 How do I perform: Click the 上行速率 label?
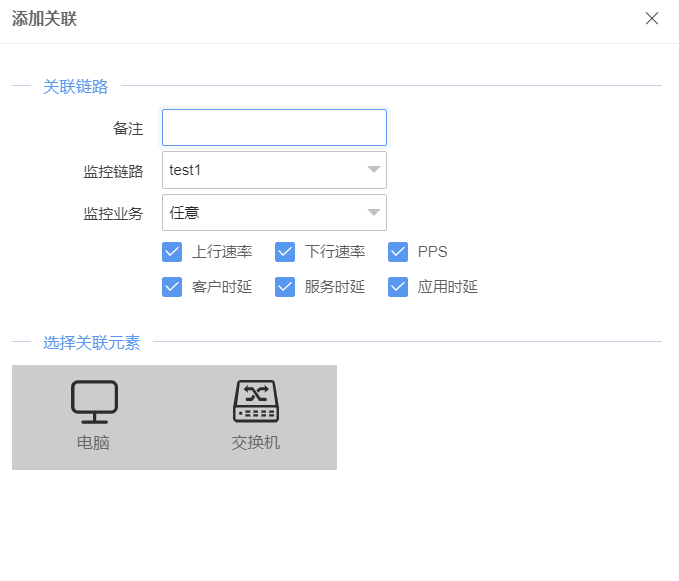(222, 252)
